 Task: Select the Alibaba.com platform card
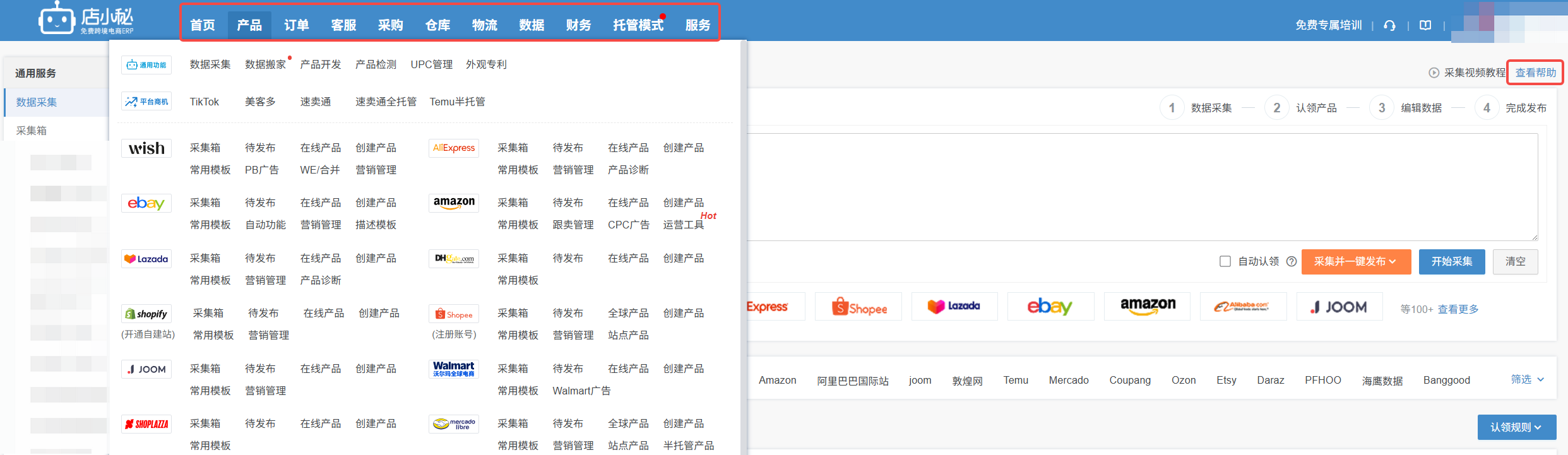[x=1243, y=307]
